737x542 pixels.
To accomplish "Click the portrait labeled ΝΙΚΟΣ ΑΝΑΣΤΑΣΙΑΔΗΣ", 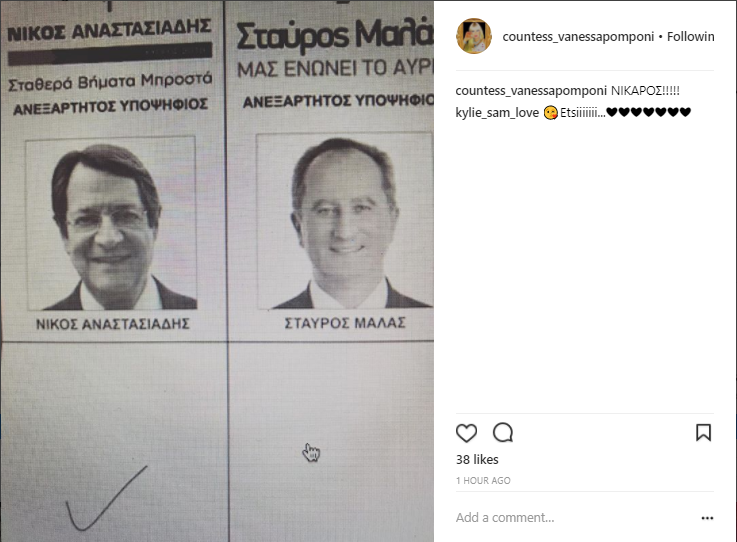I will click(x=111, y=223).
